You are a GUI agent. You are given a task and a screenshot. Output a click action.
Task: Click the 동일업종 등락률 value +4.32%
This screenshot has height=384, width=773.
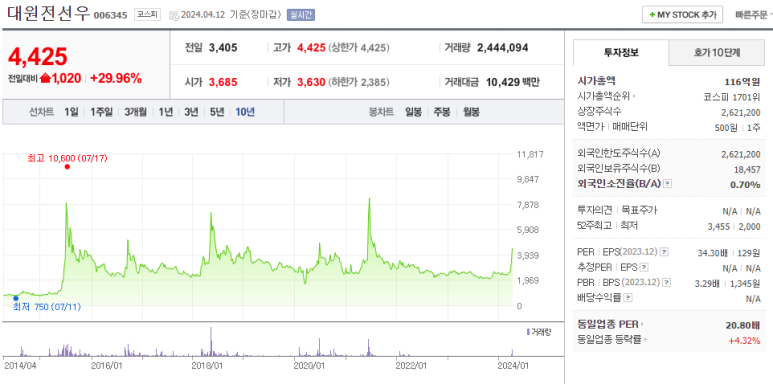click(744, 340)
